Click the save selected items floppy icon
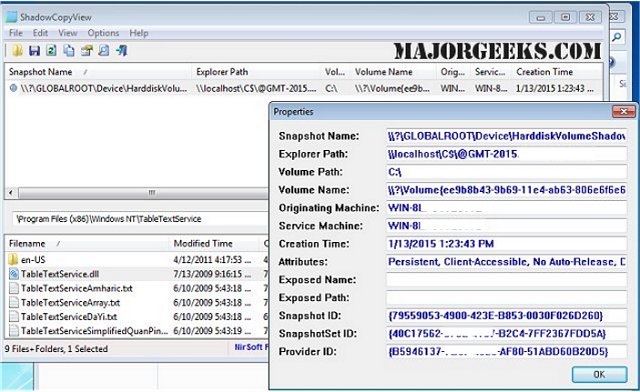The width and height of the screenshot is (640, 392). 34,51
